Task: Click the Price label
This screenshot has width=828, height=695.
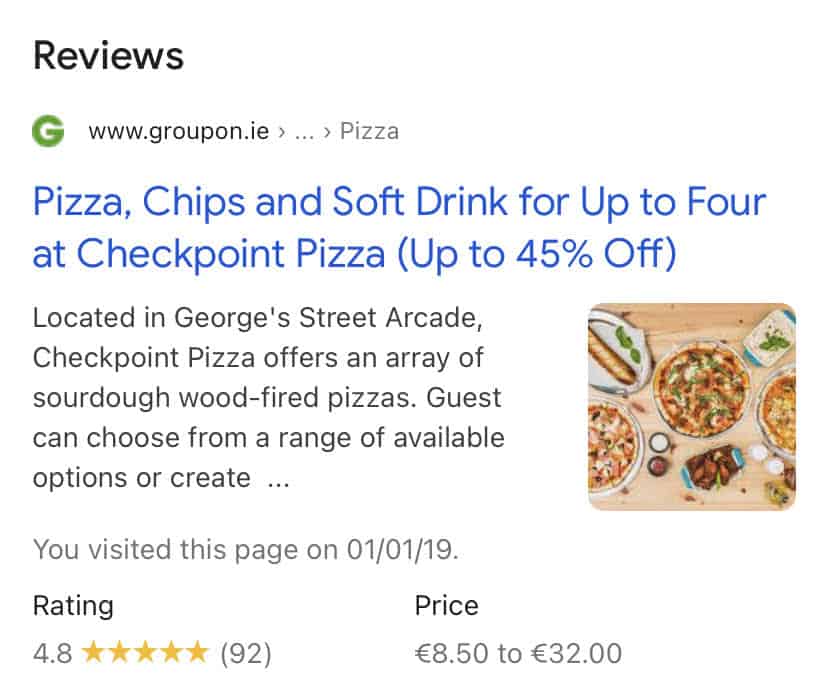Action: click(446, 605)
